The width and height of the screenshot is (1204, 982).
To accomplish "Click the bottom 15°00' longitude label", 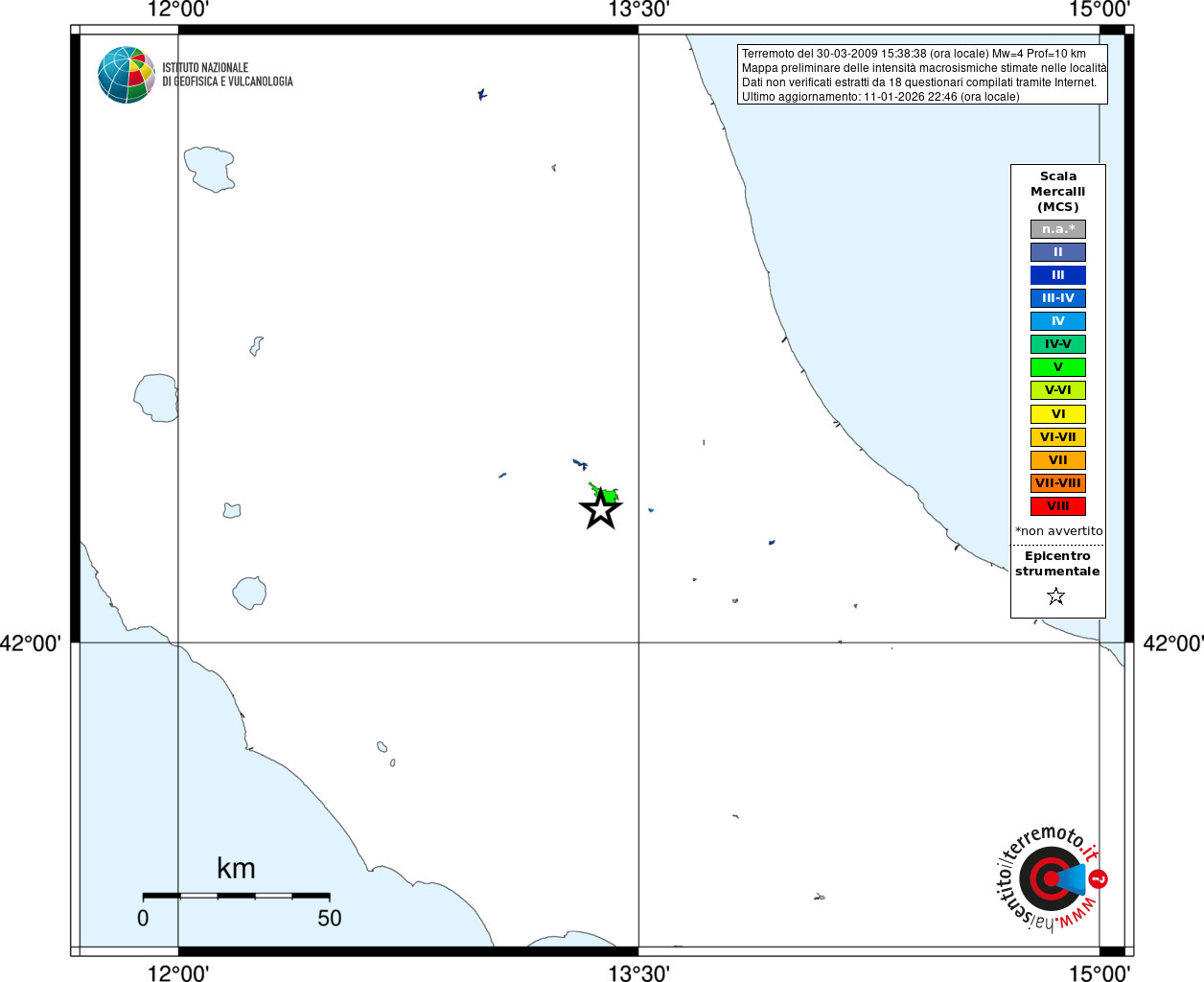I will 1100,972.
